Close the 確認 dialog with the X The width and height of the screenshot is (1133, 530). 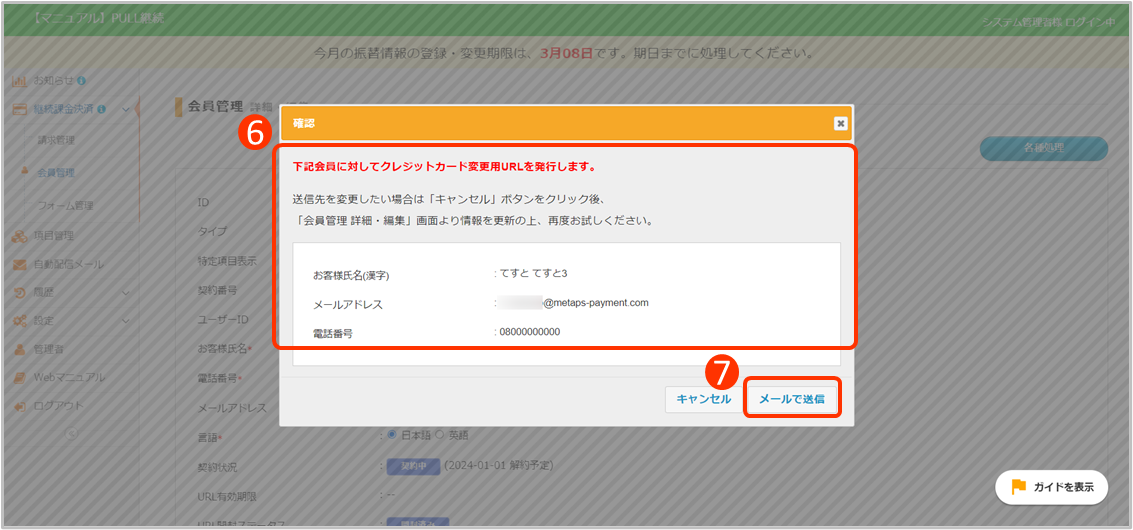(840, 123)
